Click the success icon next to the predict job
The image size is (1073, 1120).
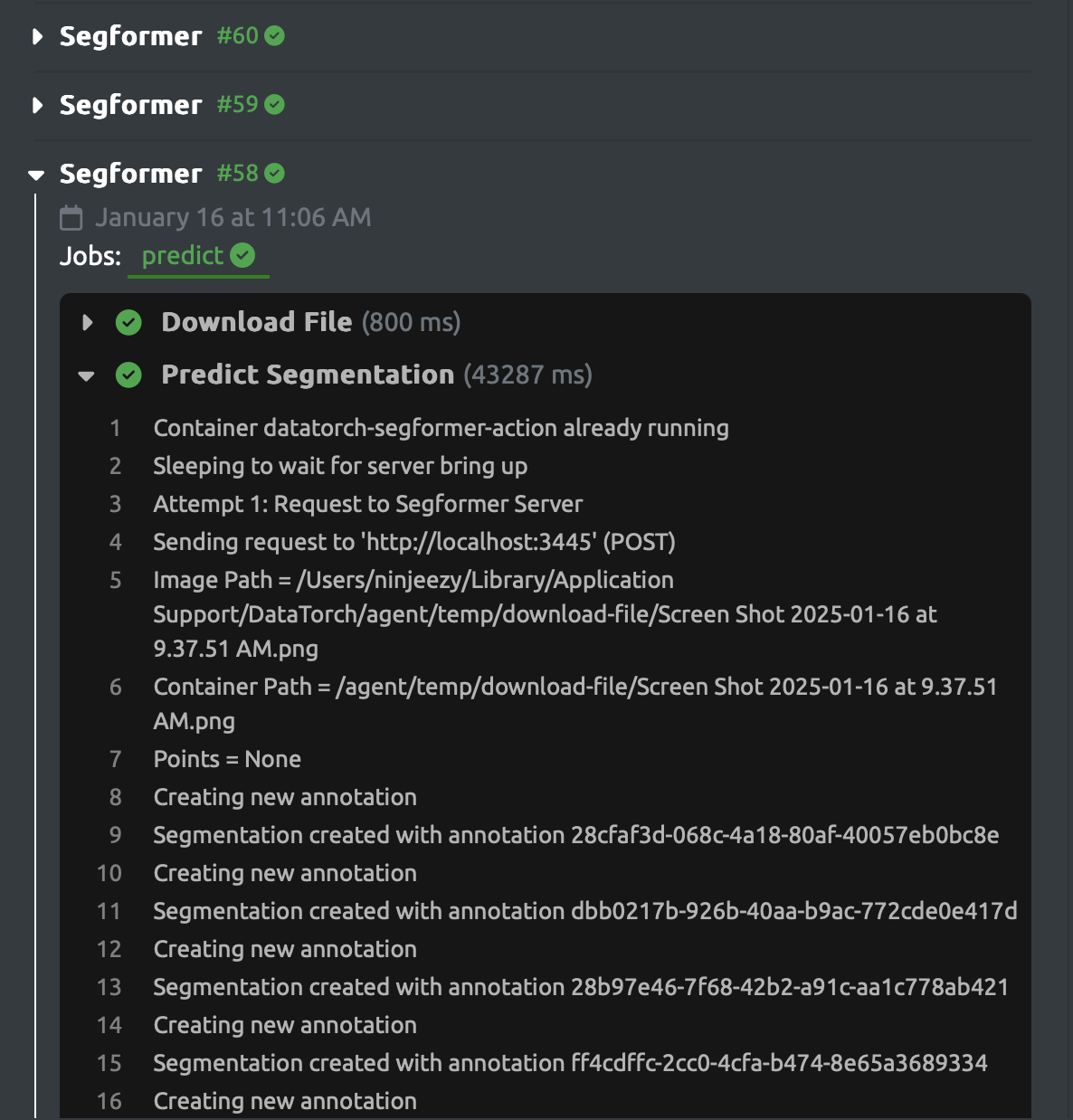pyautogui.click(x=242, y=256)
